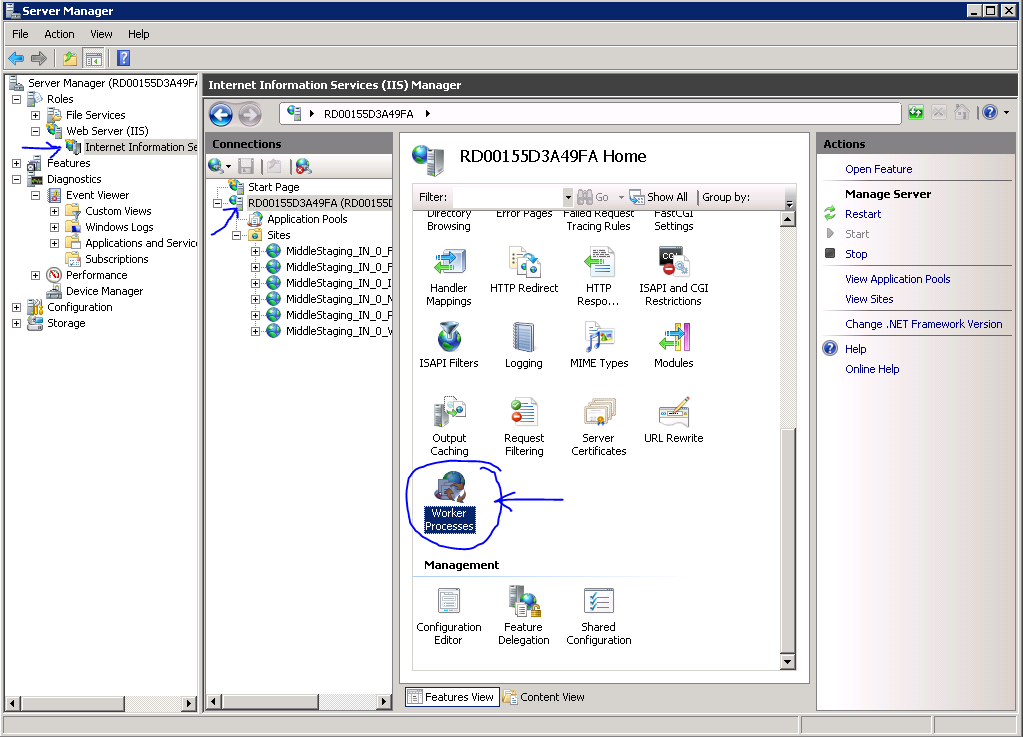Click Restart under Manage Server
1023x737 pixels.
863,214
